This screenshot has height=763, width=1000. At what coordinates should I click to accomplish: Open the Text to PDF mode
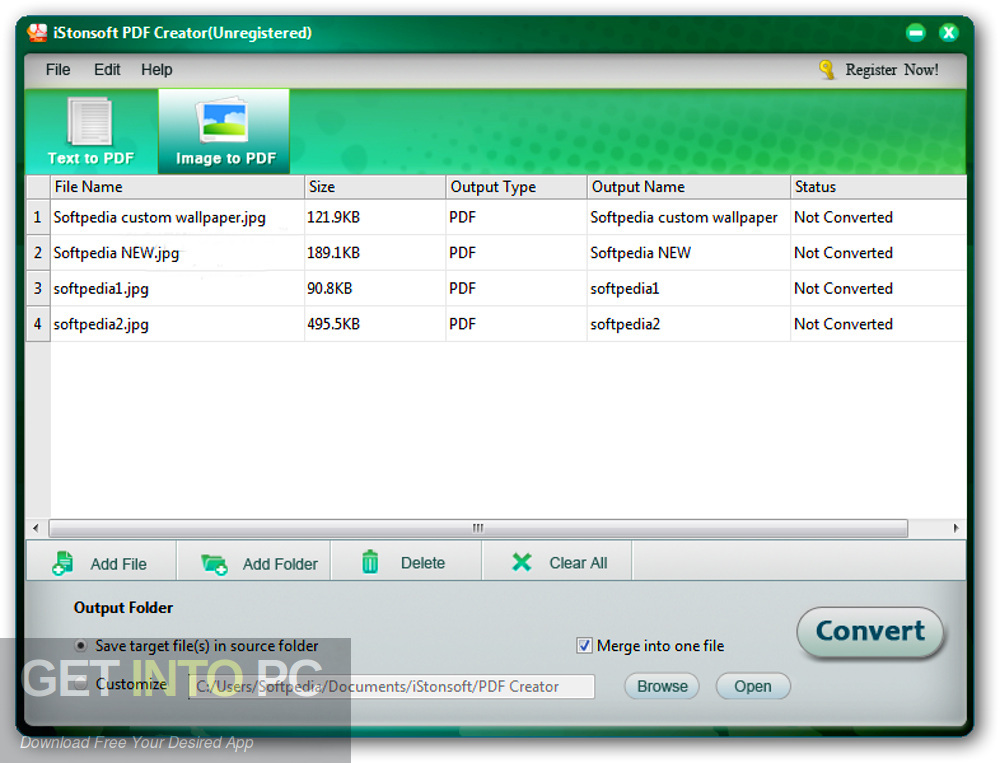click(91, 131)
